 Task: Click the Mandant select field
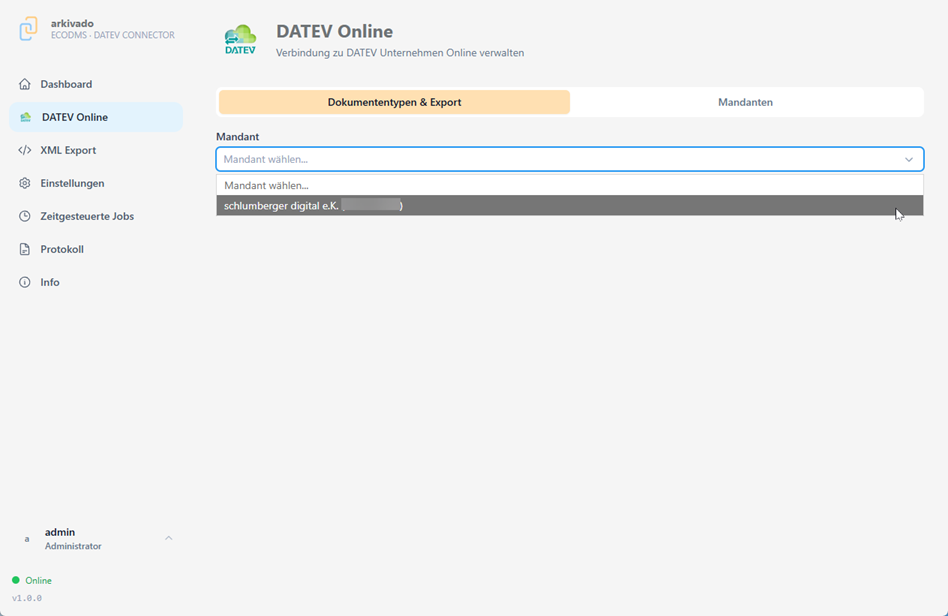[x=570, y=160]
